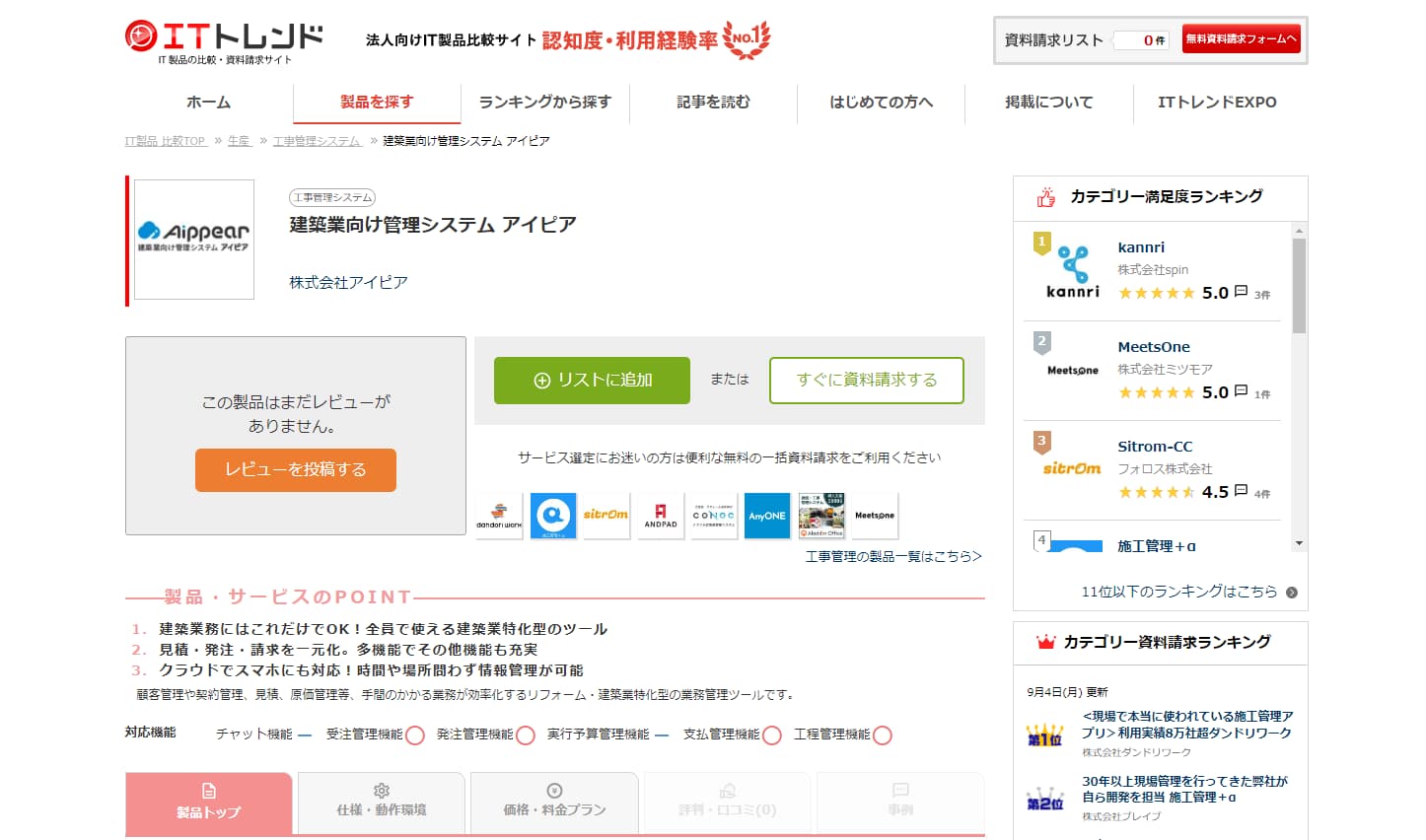Open the MeetsOne ranking entry title
The image size is (1426, 840).
tap(1154, 347)
